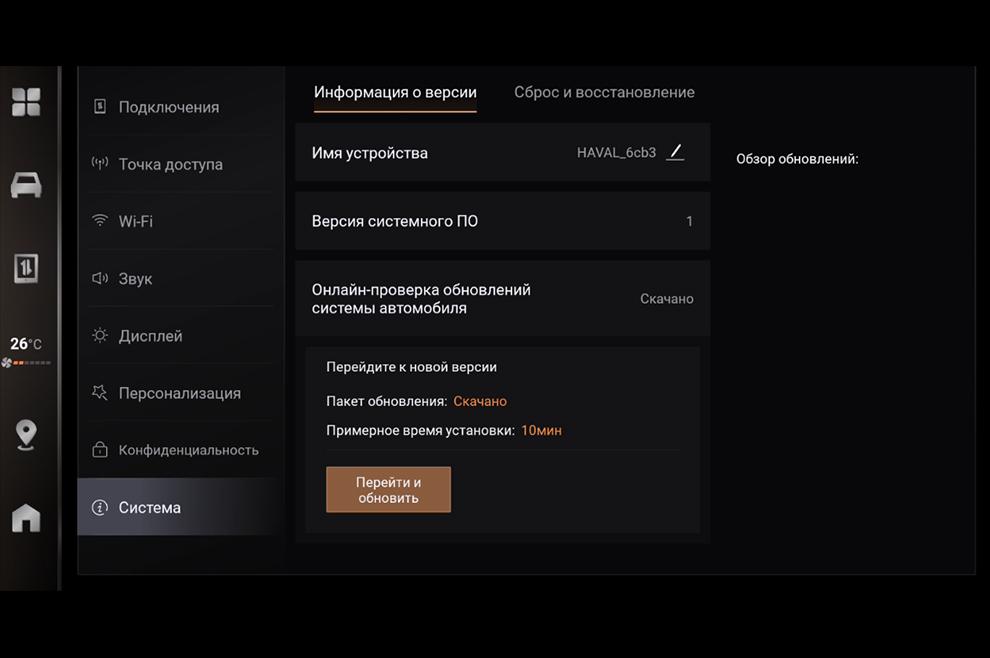Image resolution: width=990 pixels, height=658 pixels.
Task: Click the Примерное время установки label
Action: pyautogui.click(x=420, y=431)
